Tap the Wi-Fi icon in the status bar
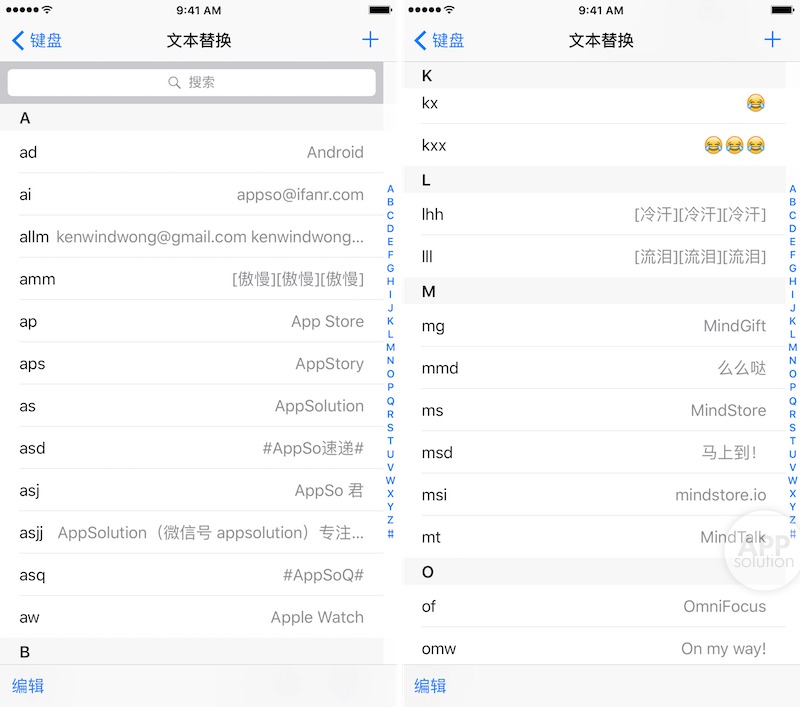The image size is (800, 707). (x=48, y=10)
